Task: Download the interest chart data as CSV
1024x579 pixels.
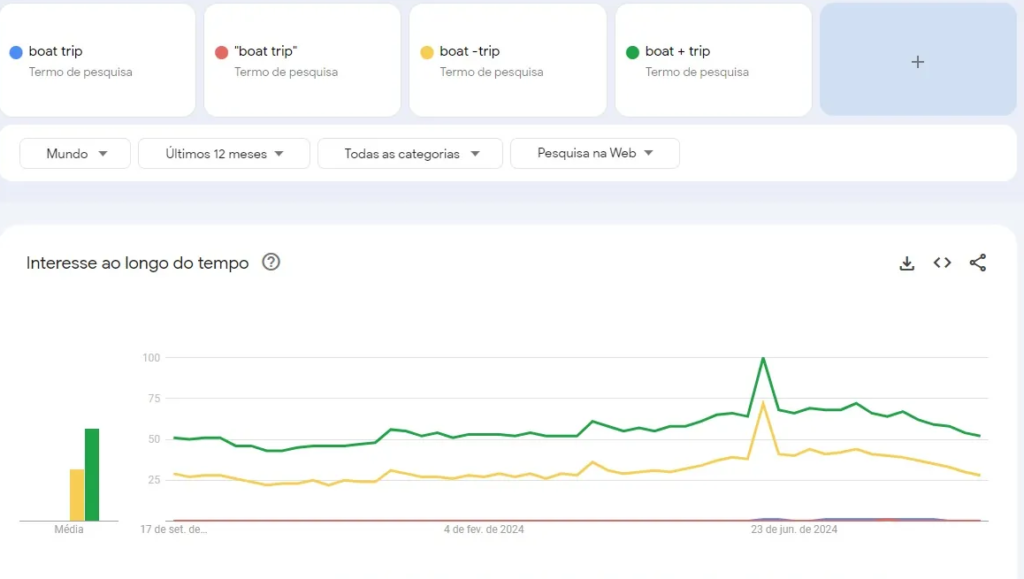Action: 907,263
